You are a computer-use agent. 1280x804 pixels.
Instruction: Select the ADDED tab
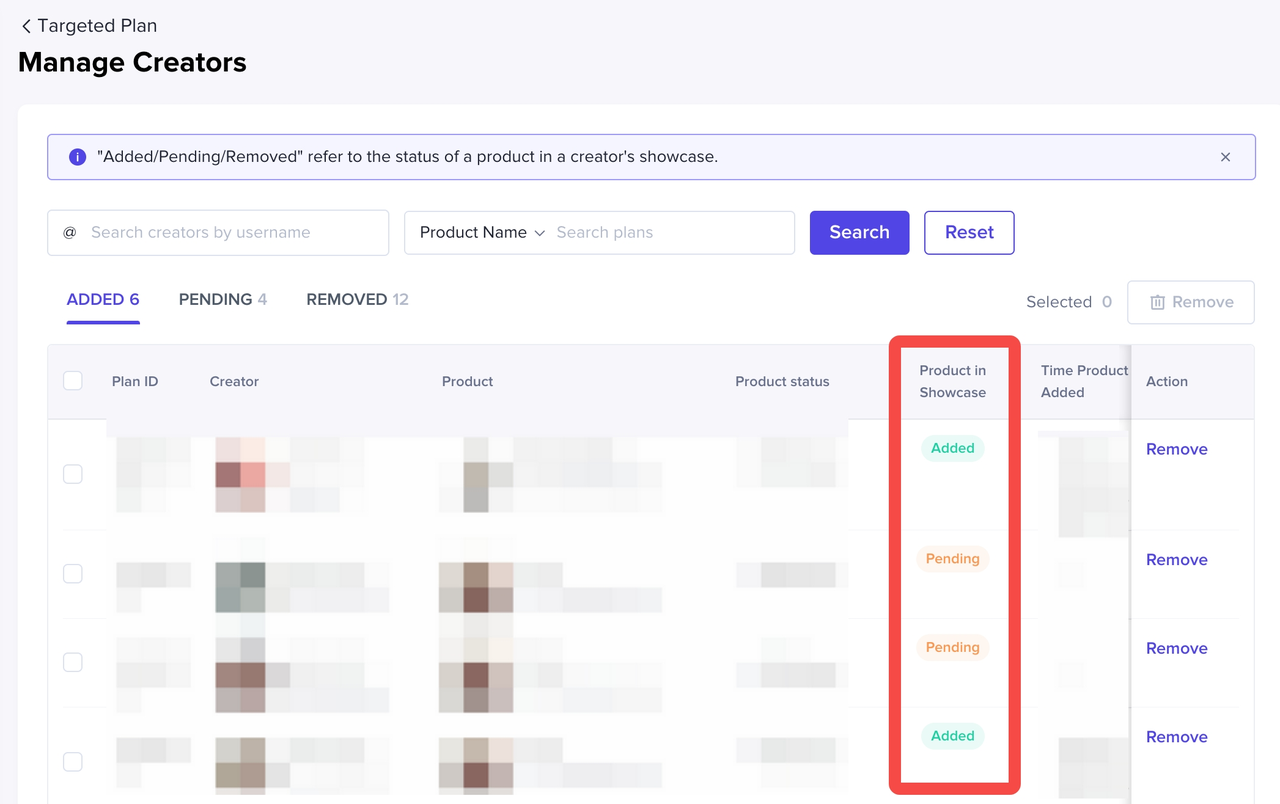point(103,299)
